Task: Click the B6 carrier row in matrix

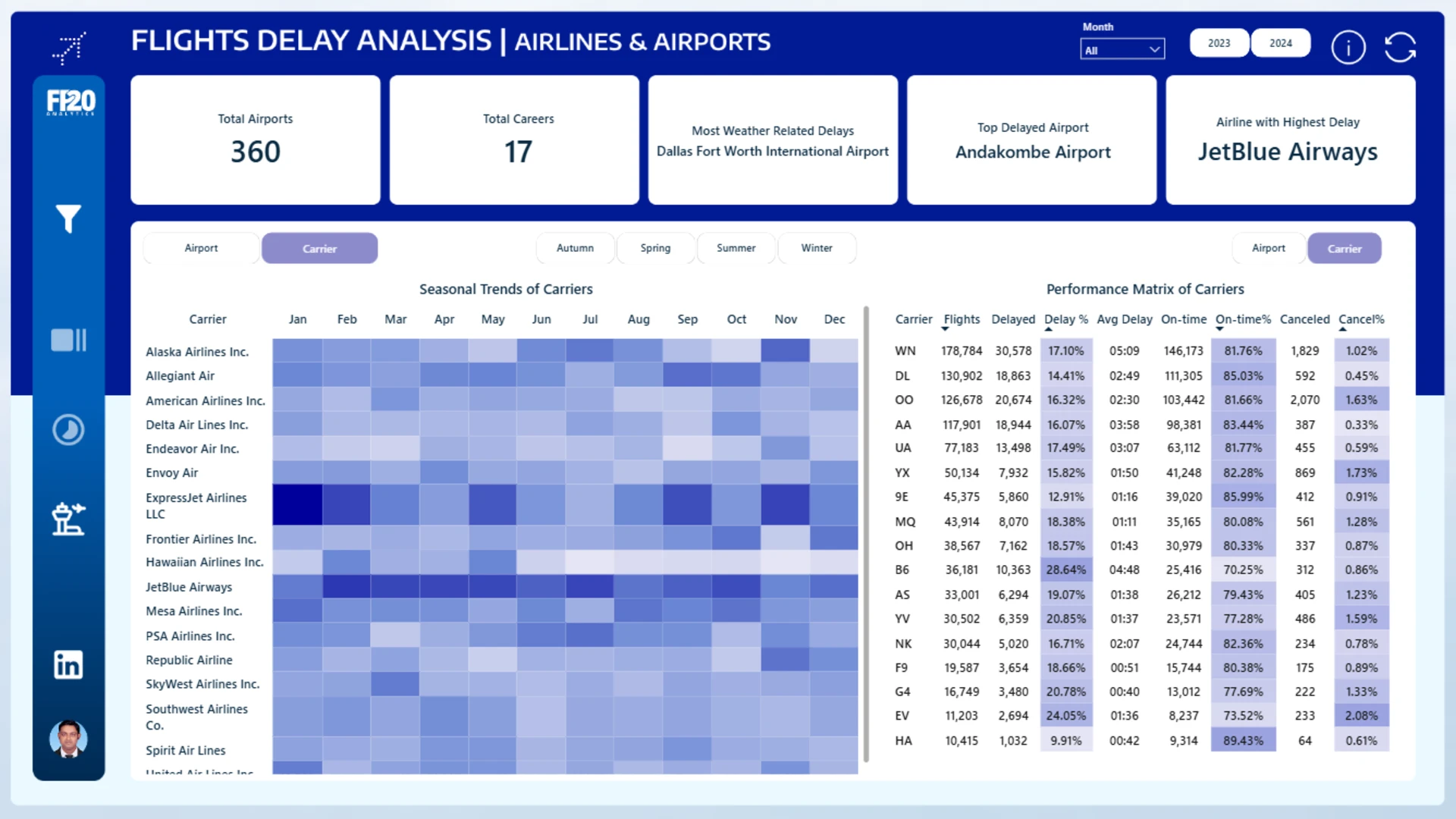Action: [x=1141, y=570]
